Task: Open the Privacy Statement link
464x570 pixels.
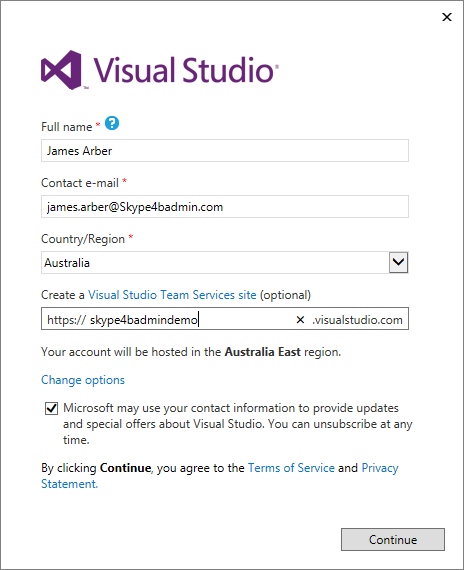Action: pos(220,476)
